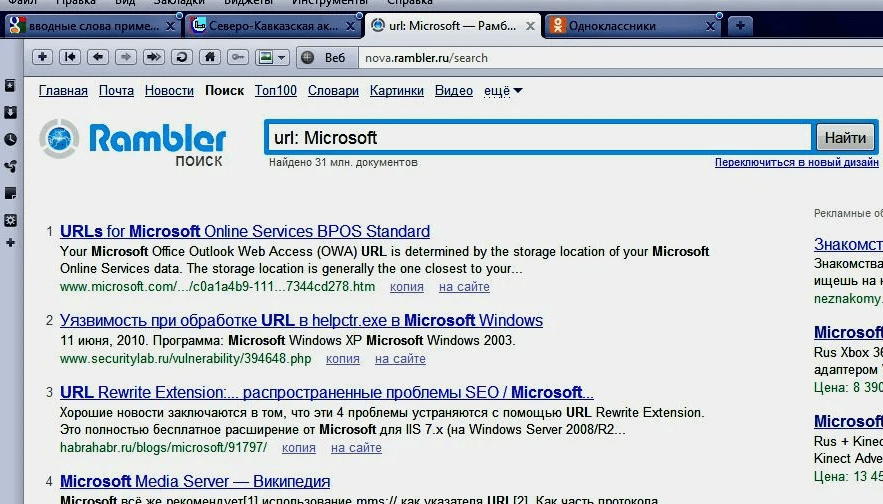Open the Закладки menu
Viewport: 883px width, 504px height.
[x=179, y=2]
